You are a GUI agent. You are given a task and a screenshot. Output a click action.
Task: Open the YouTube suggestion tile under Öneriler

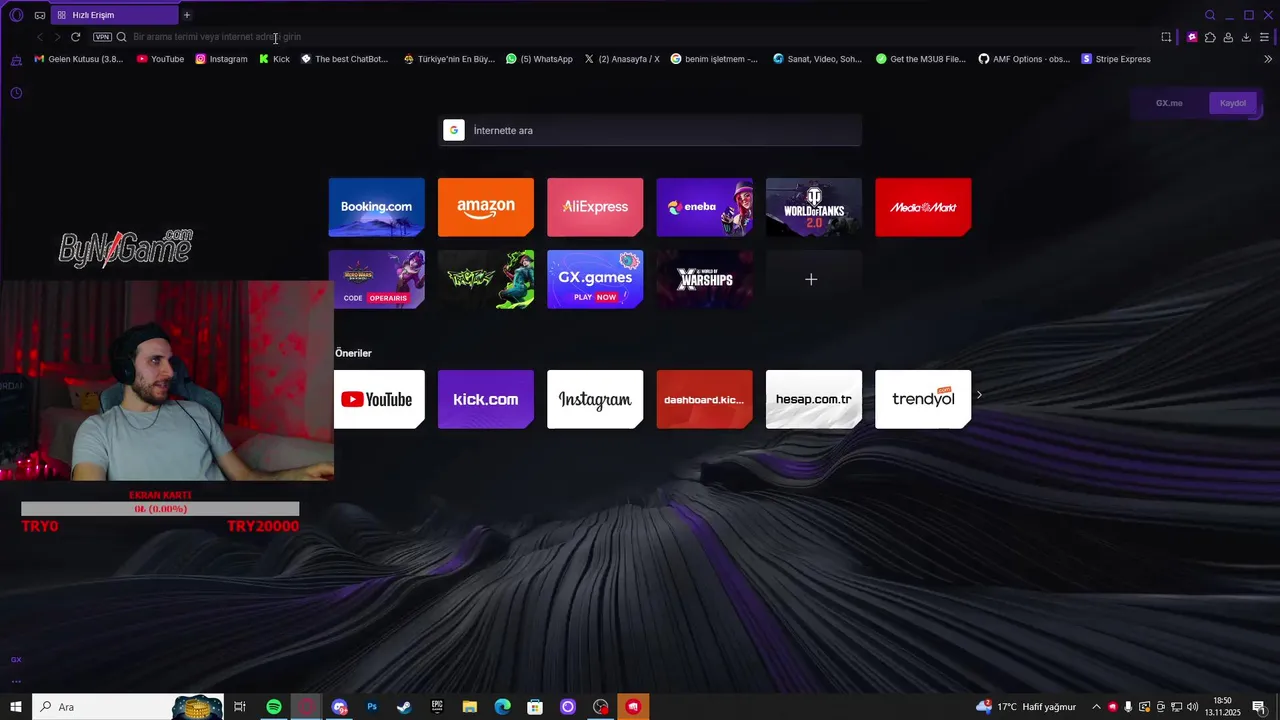pos(377,399)
